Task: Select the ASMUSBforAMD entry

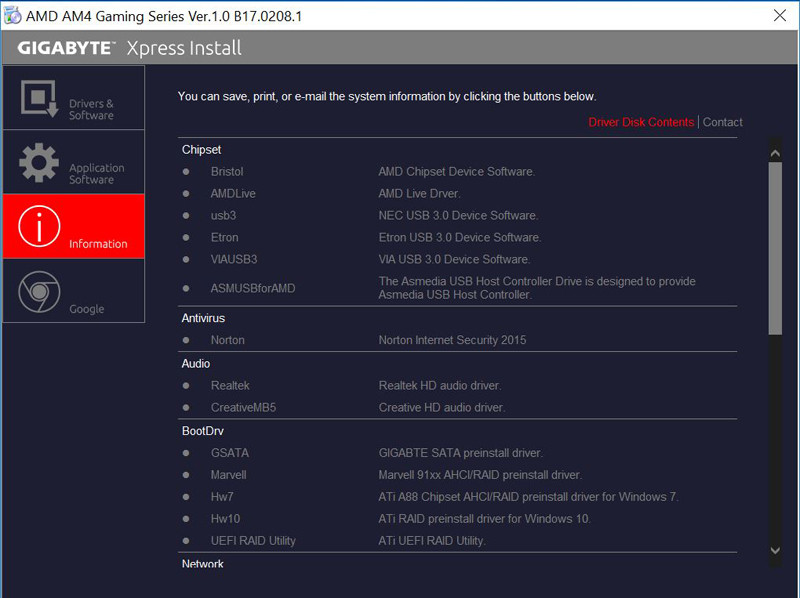Action: [x=253, y=289]
